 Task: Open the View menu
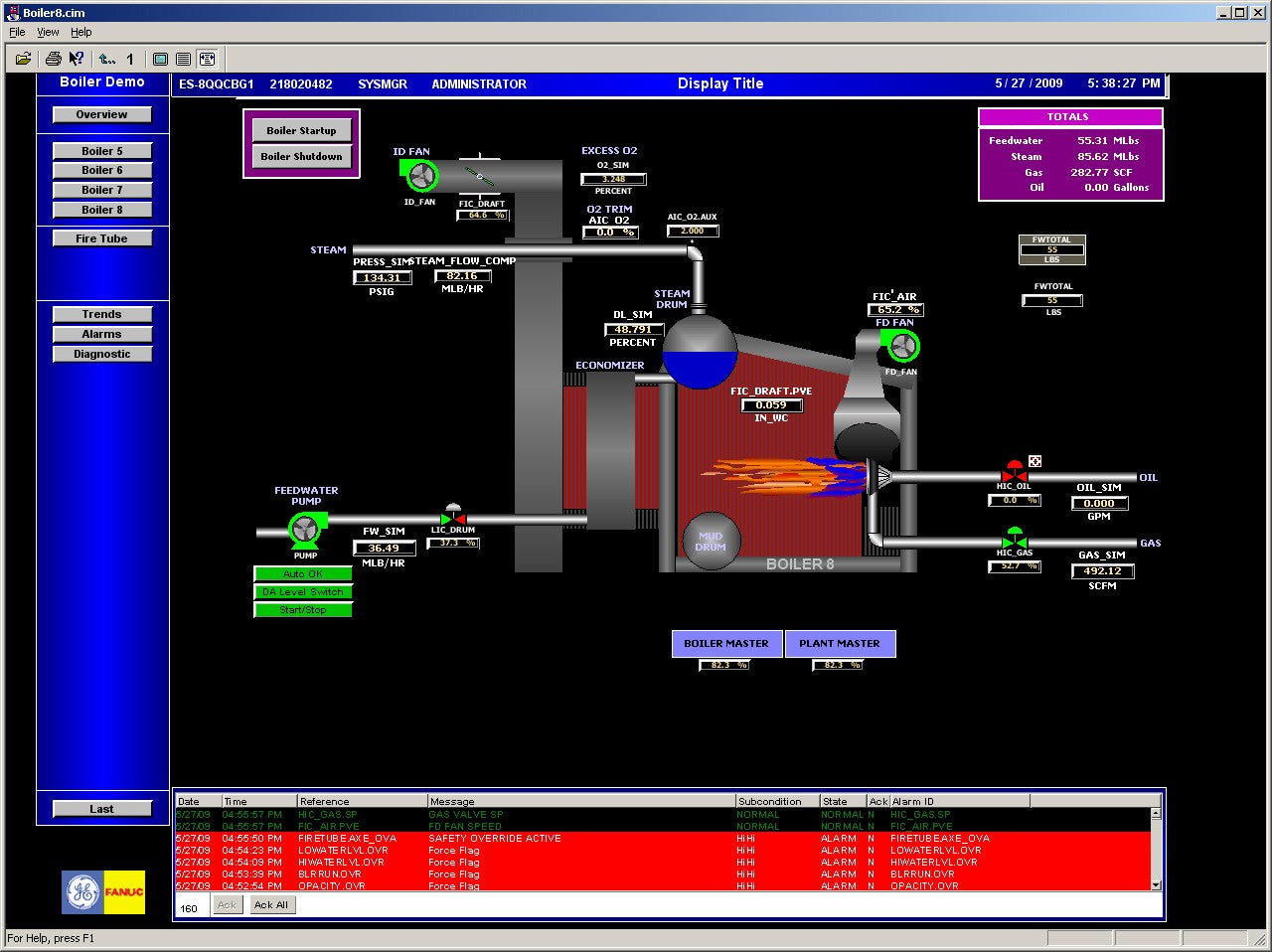tap(48, 32)
